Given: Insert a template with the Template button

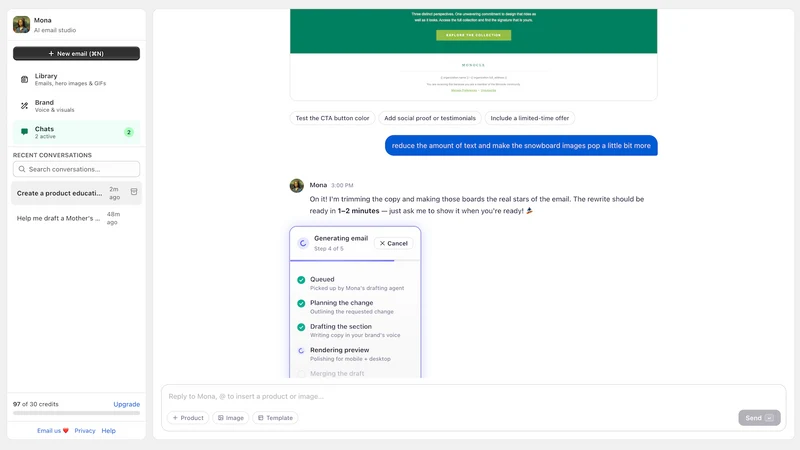Looking at the screenshot, I should tap(276, 418).
